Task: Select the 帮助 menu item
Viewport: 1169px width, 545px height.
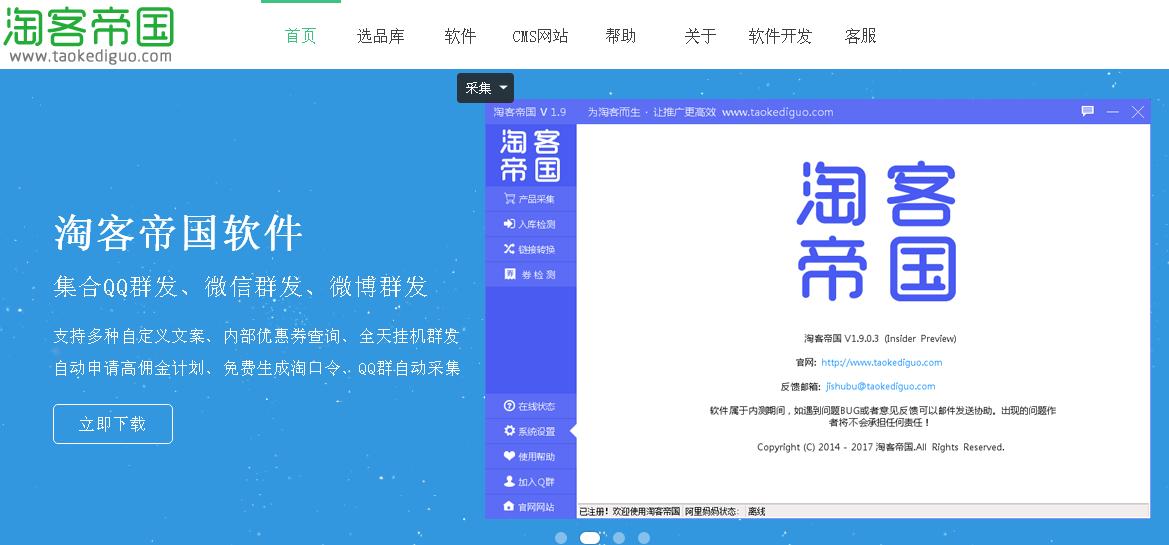Action: pyautogui.click(x=621, y=36)
